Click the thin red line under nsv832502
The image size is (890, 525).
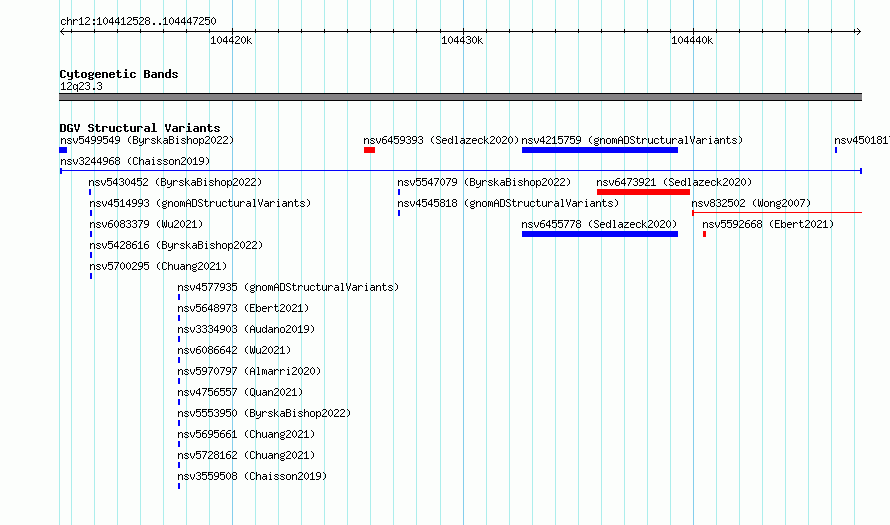coord(777,213)
